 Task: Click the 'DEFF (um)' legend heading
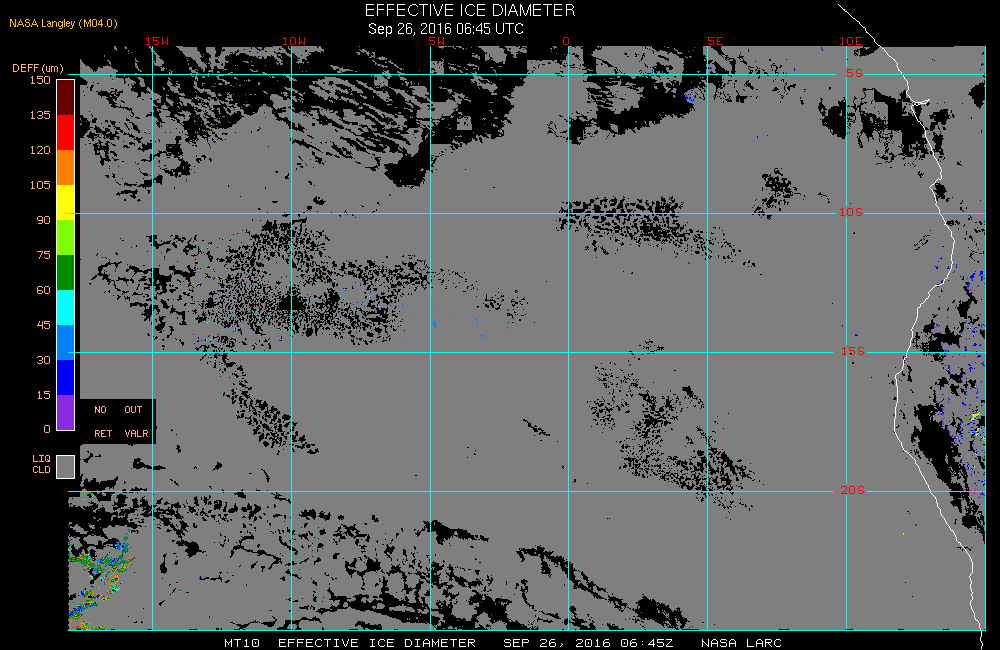point(38,68)
